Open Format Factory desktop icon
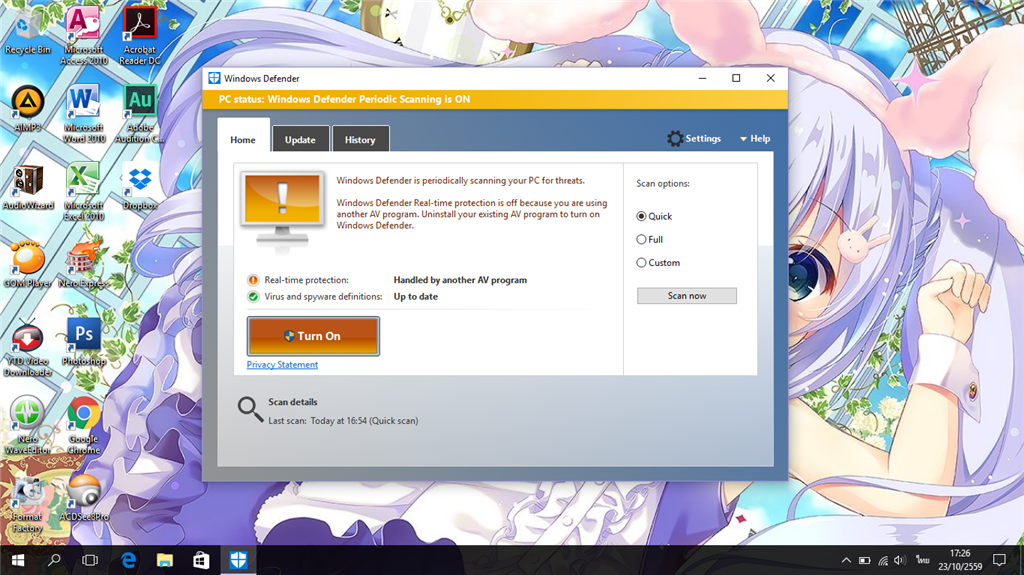The height and width of the screenshot is (575, 1024). click(x=27, y=504)
